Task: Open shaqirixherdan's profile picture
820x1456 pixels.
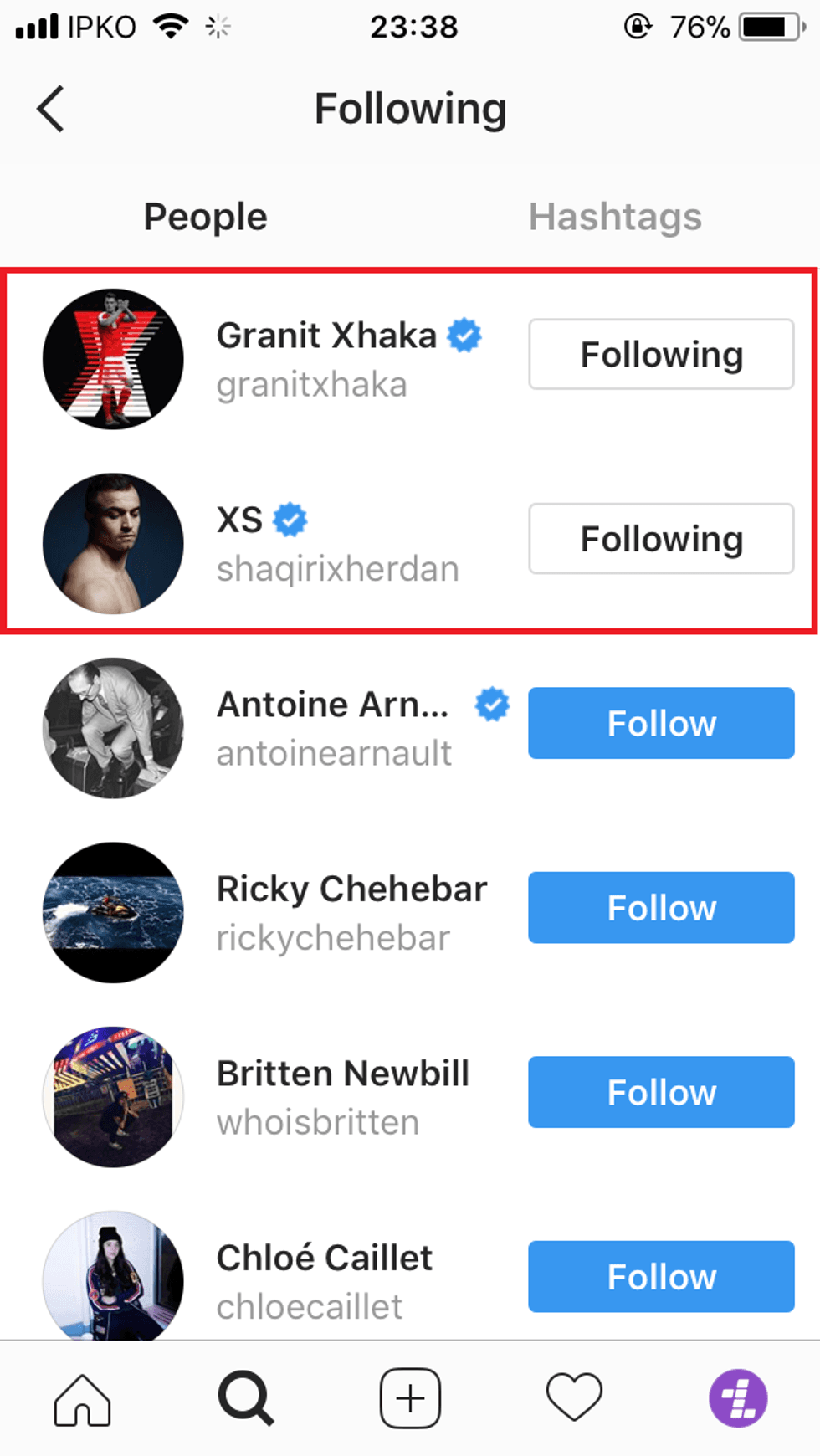Action: point(113,544)
